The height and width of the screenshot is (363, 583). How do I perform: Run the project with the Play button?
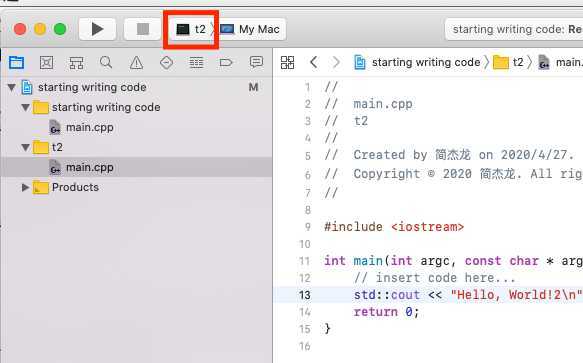click(x=97, y=29)
